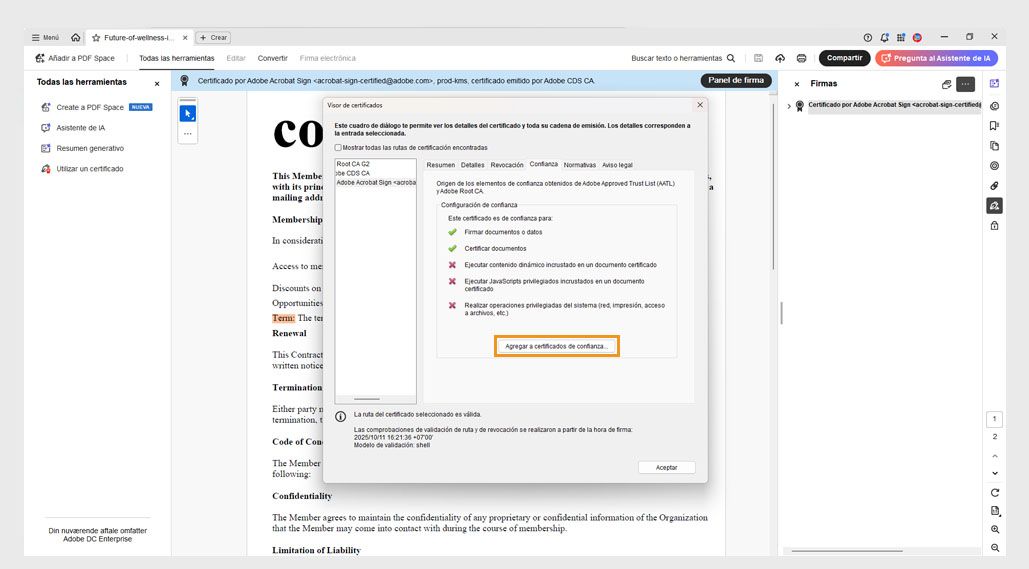The width and height of the screenshot is (1029, 569).
Task: Open the Menú hamburger menu
Action: 45,37
